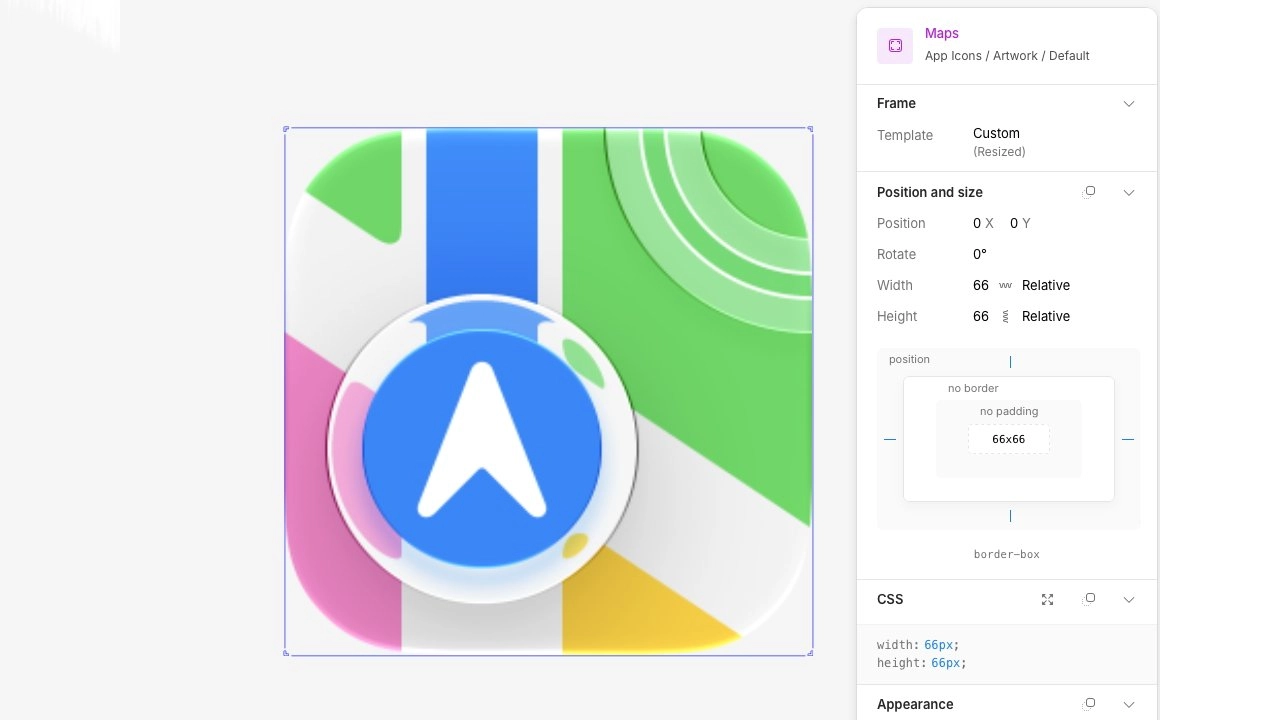Viewport: 1280px width, 720px height.
Task: Select the 0 Y position value
Action: (1020, 223)
